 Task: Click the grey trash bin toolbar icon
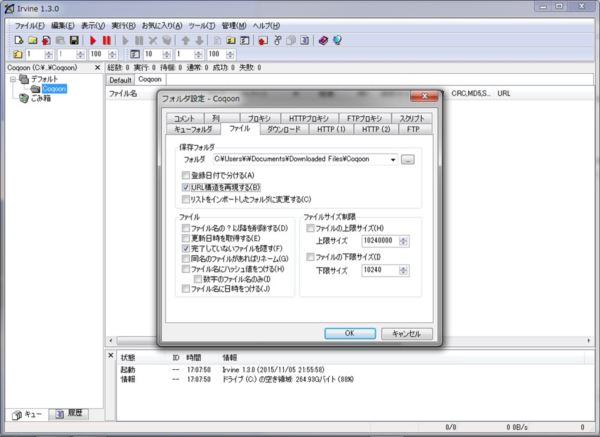click(x=166, y=40)
